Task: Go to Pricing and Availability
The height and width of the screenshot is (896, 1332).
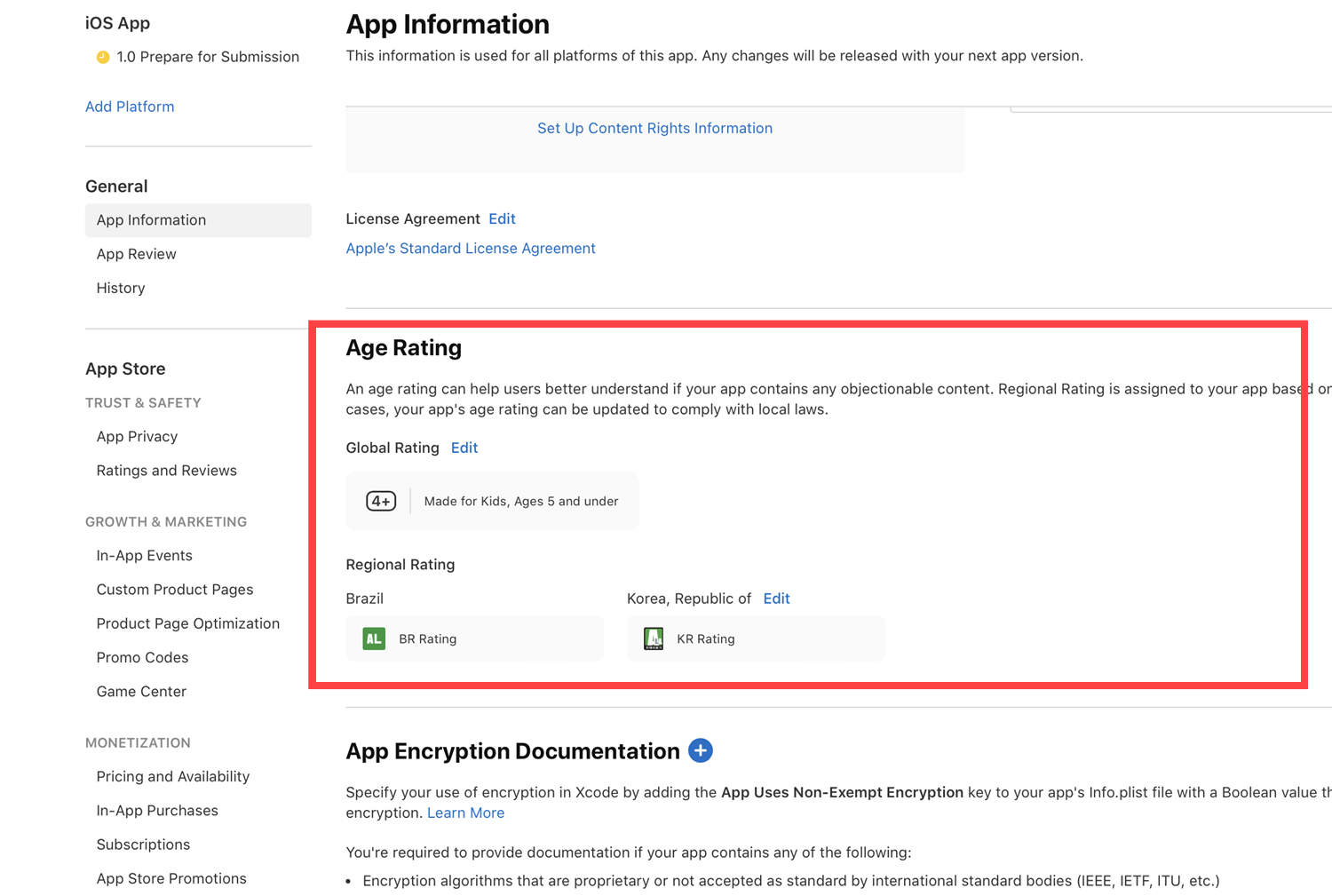Action: click(172, 776)
